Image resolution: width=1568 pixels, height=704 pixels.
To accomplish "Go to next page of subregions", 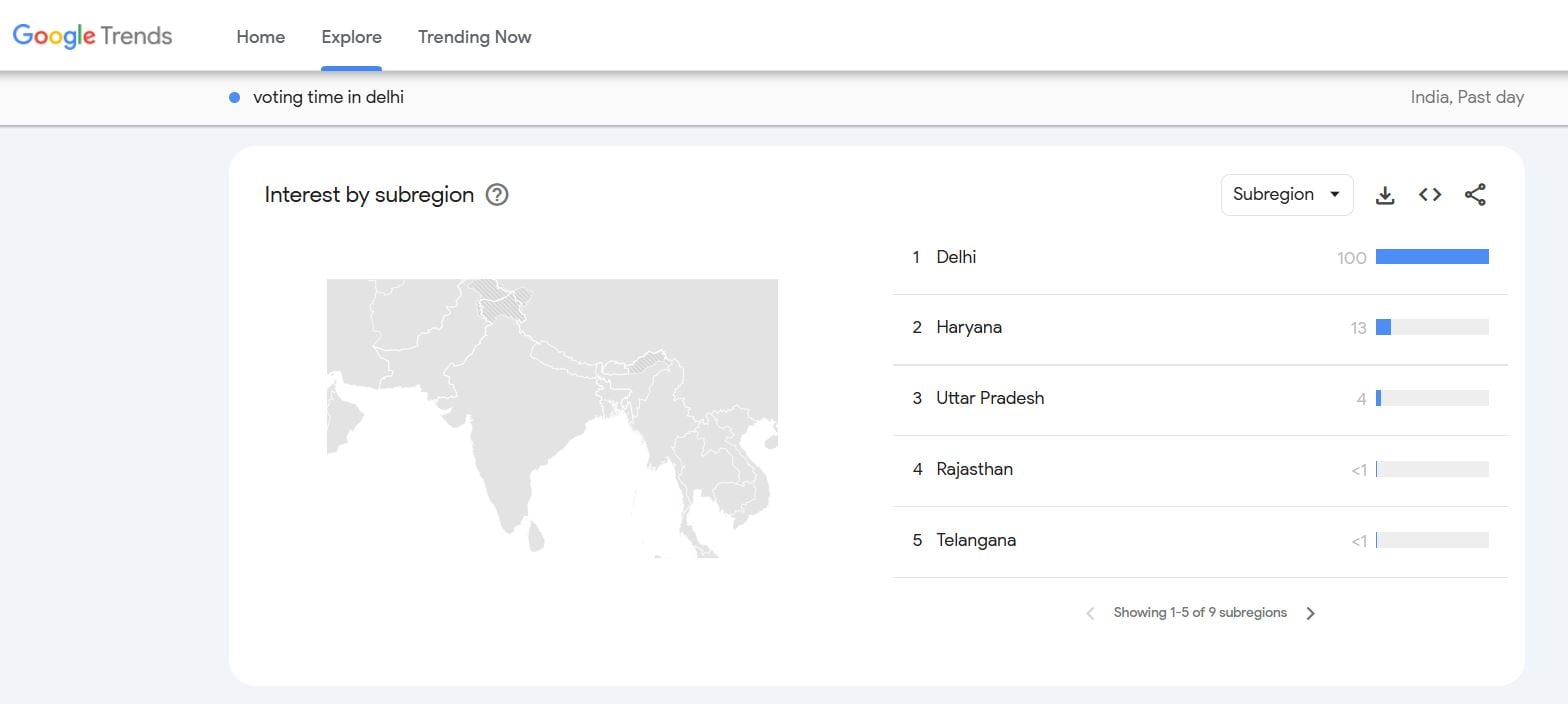I will pyautogui.click(x=1310, y=613).
